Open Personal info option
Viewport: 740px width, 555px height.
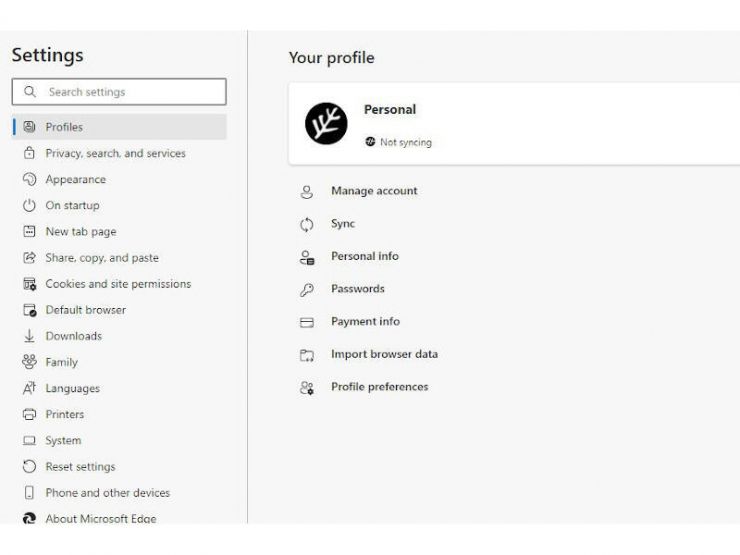tap(364, 256)
